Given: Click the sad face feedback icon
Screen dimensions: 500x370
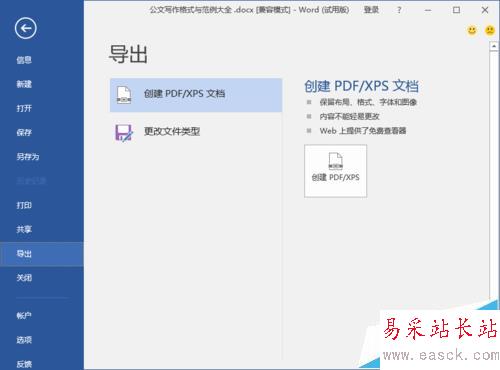Looking at the screenshot, I should (x=490, y=31).
